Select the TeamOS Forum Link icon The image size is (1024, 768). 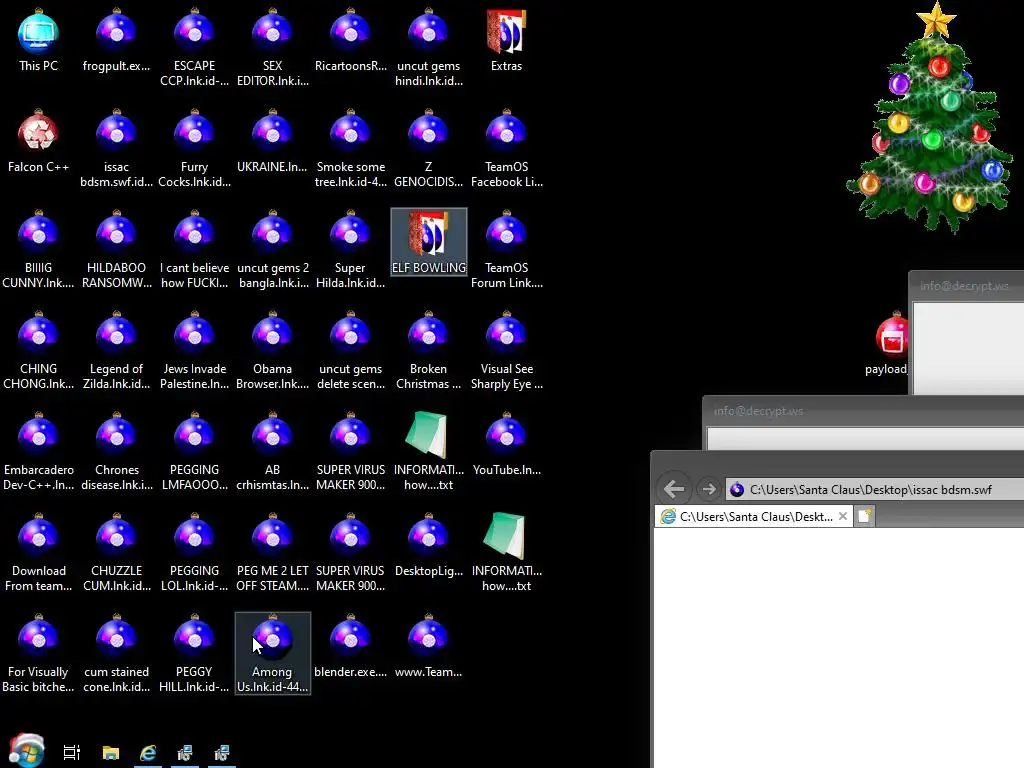coord(506,250)
